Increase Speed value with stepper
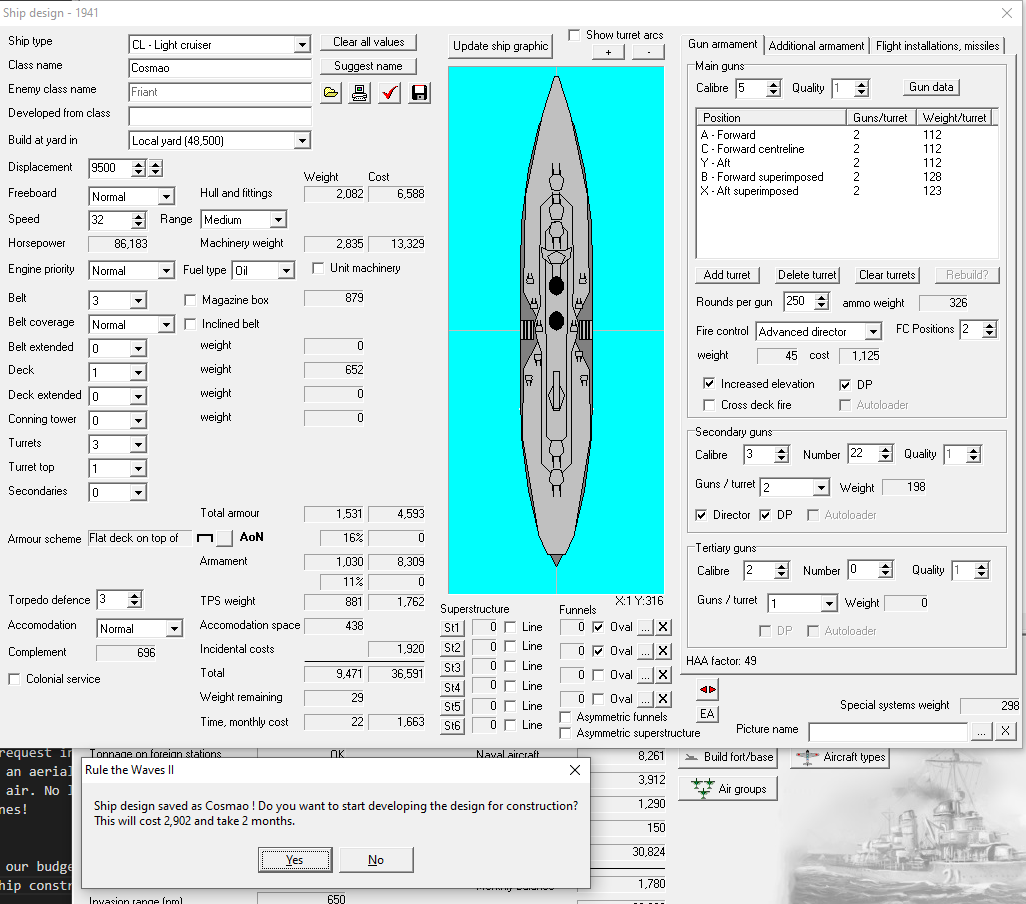 138,217
